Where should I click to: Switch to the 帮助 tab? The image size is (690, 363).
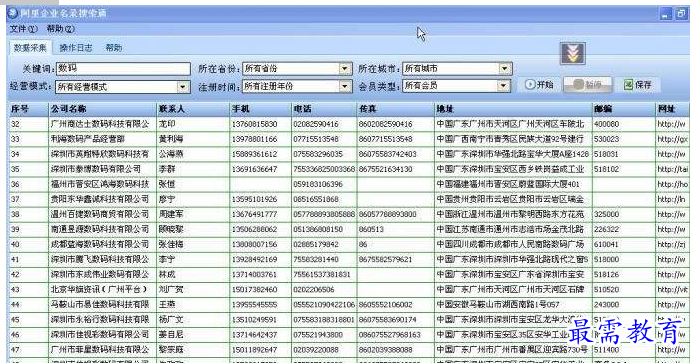tap(114, 48)
